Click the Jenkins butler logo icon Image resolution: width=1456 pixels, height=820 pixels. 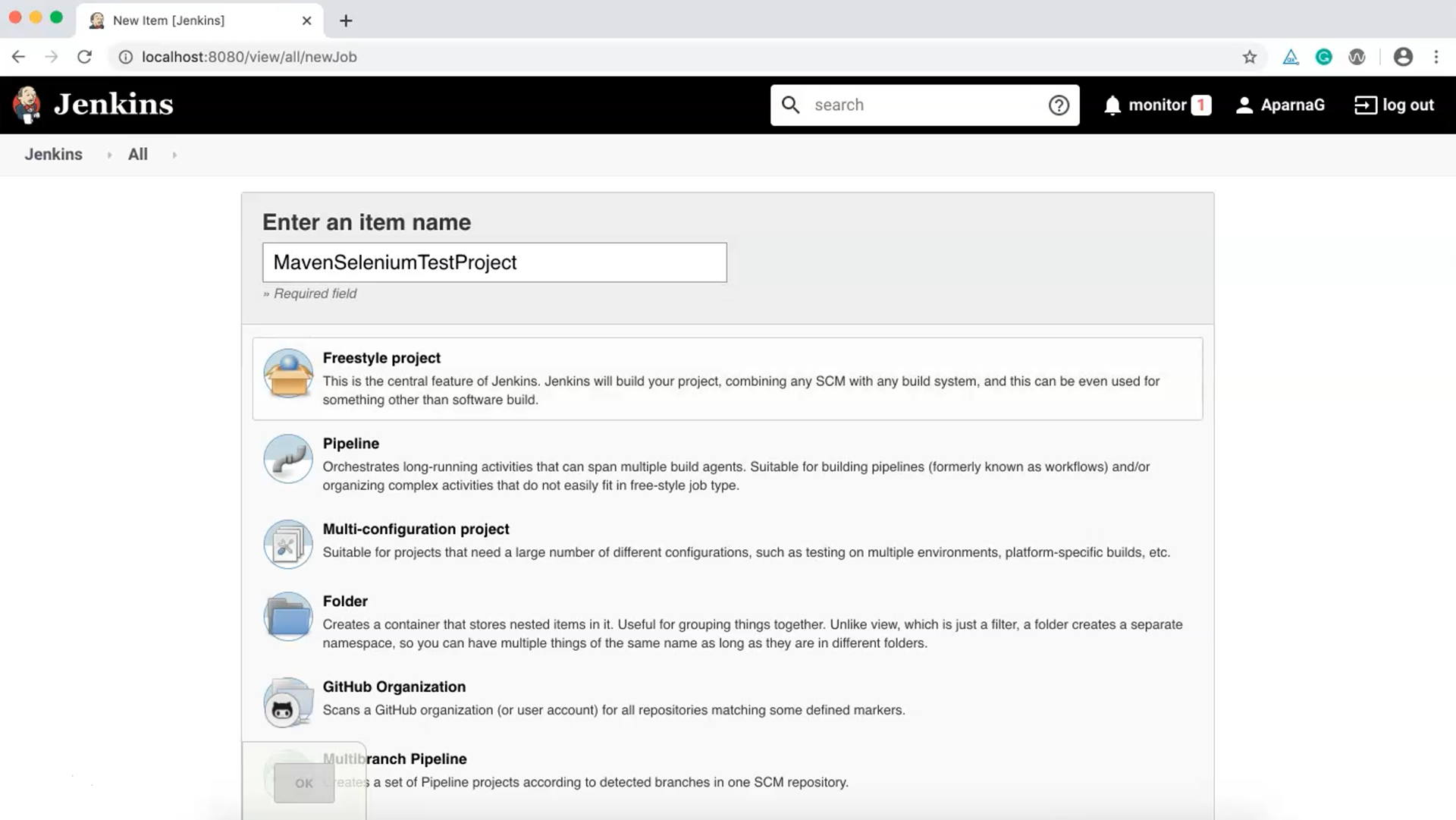click(27, 105)
